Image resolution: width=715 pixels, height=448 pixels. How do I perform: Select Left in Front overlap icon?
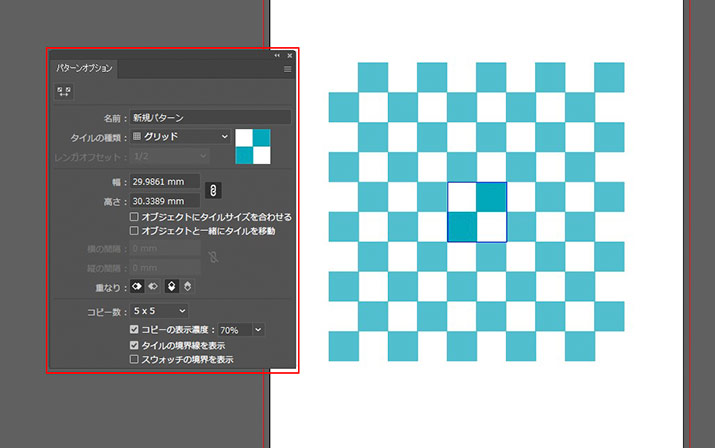pyautogui.click(x=137, y=286)
